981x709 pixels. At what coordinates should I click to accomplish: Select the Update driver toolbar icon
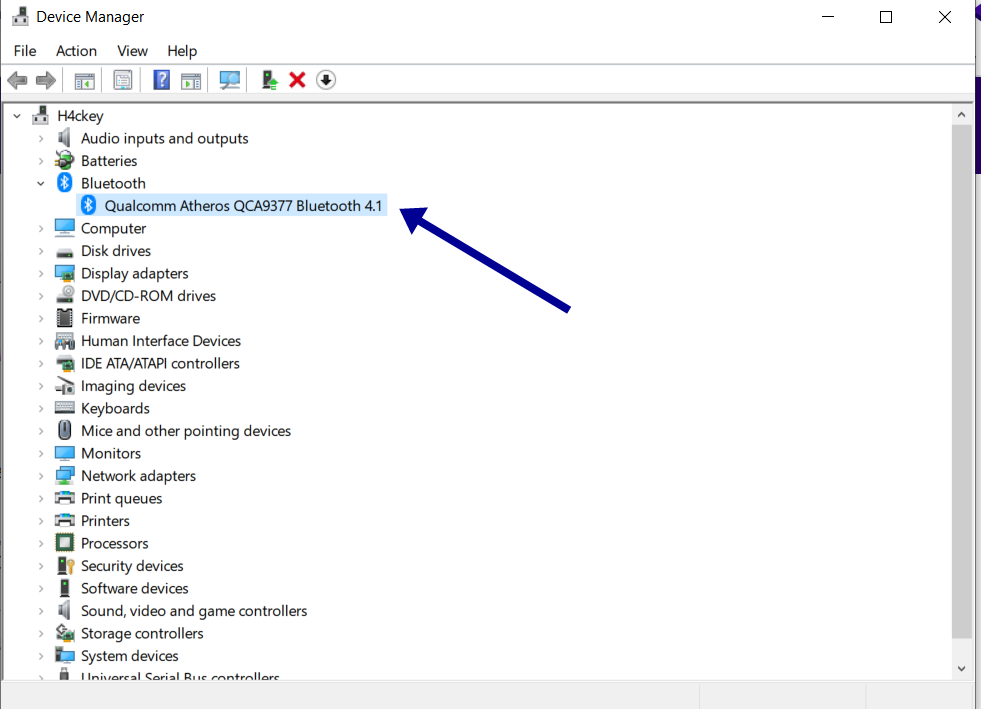tap(268, 80)
